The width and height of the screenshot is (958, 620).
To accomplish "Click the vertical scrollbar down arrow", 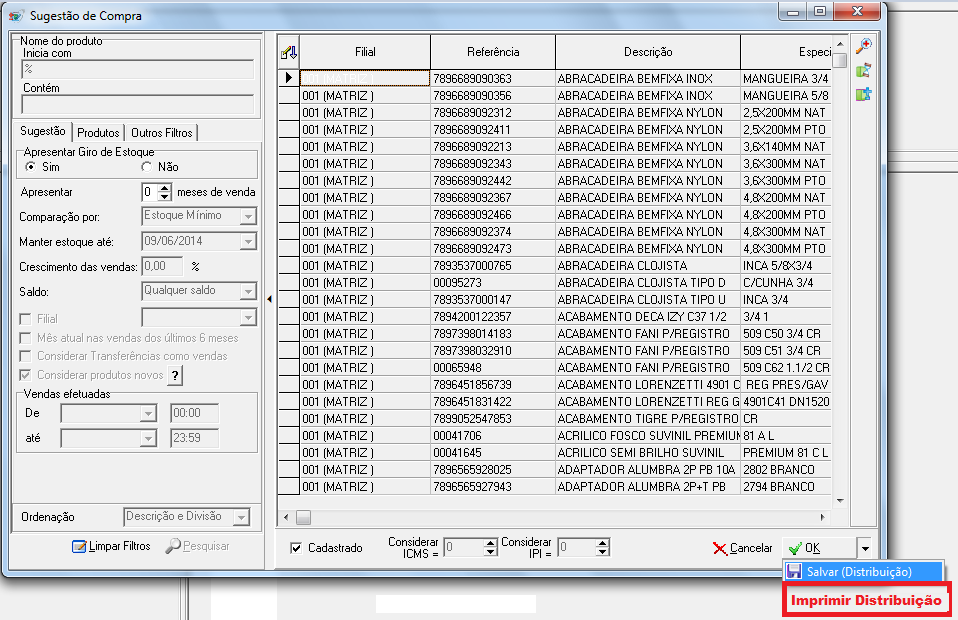I will 840,501.
